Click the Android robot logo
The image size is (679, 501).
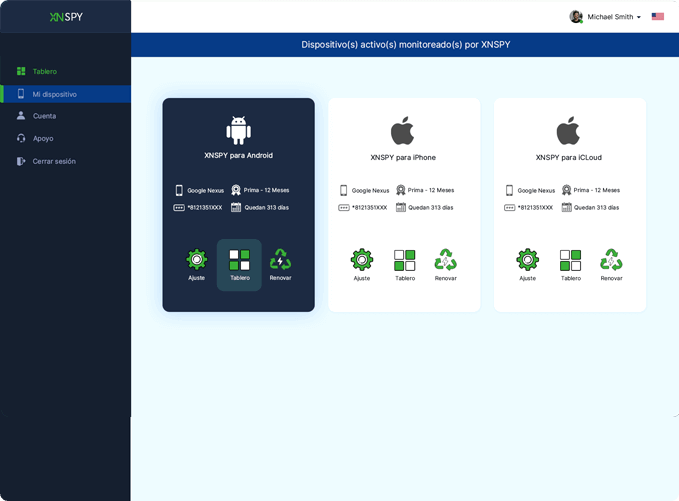coord(238,130)
